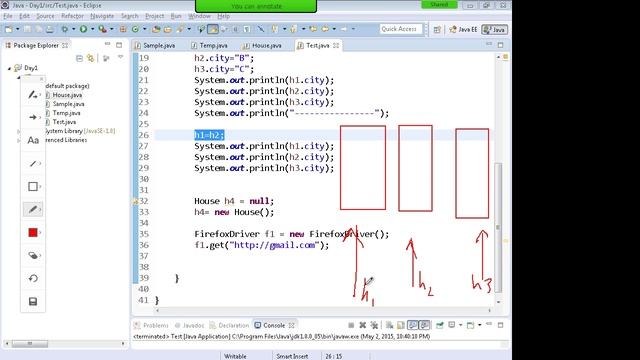Viewport: 640px width, 360px height.
Task: Click the Console tab
Action: tap(274, 325)
